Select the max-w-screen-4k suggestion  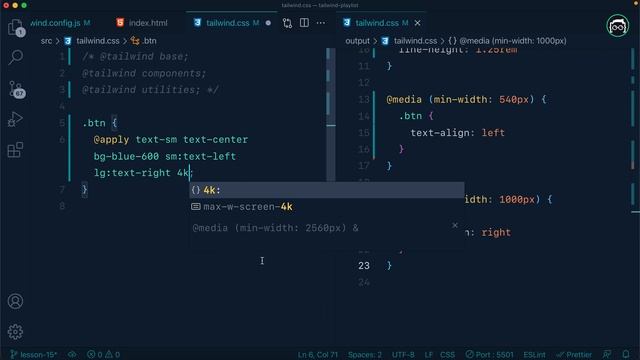(327, 207)
